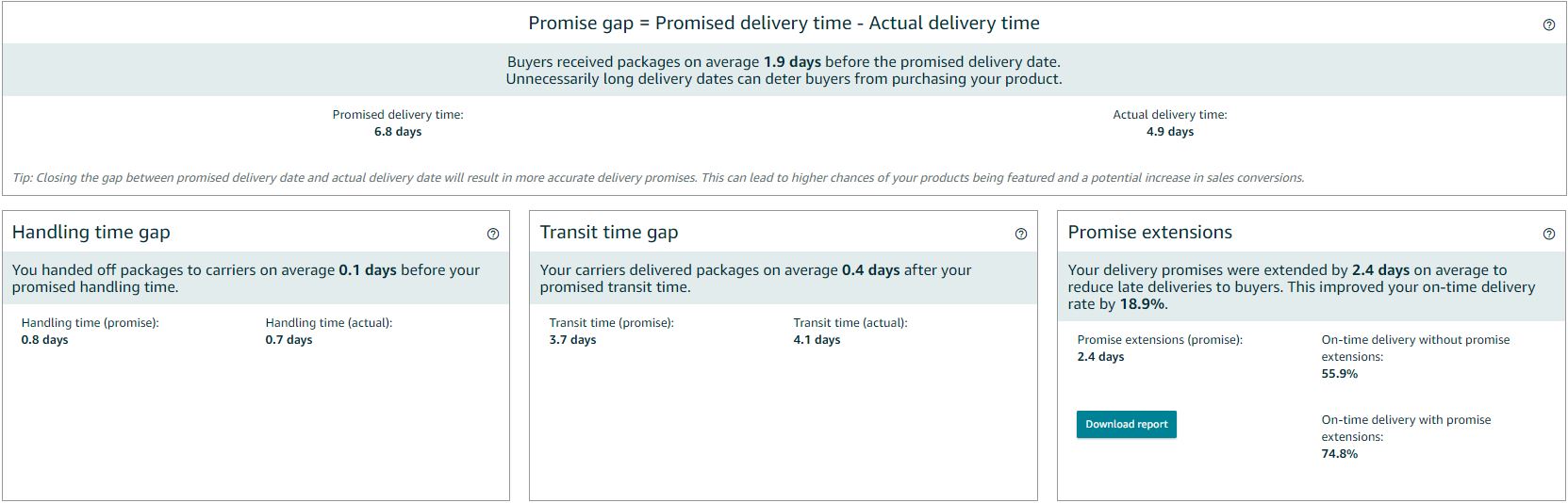1568x503 pixels.
Task: Click the Transit time (promise) 3.7 days value
Action: pyautogui.click(x=572, y=340)
